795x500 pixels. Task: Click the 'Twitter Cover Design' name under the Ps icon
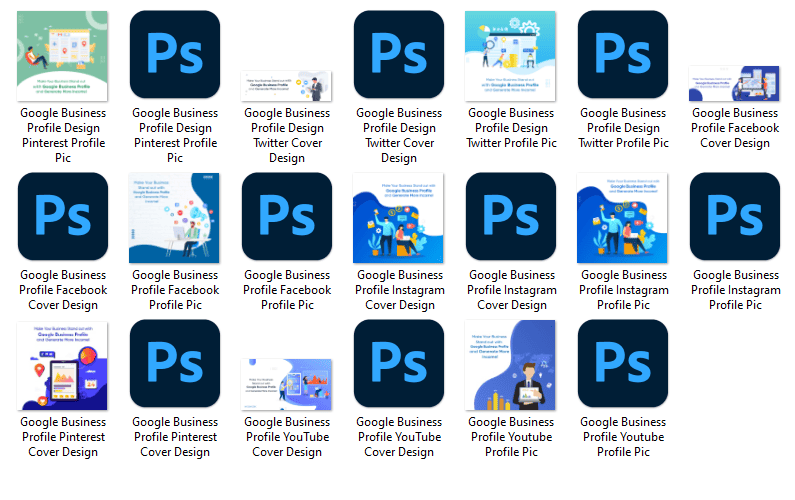[x=399, y=135]
